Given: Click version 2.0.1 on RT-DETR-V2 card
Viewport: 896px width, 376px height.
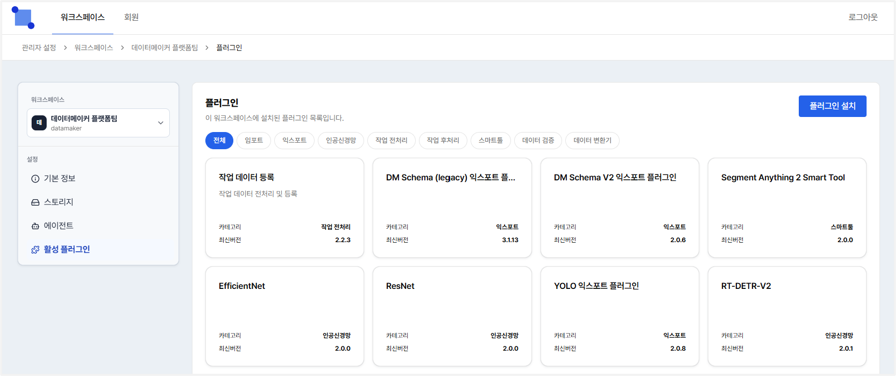Looking at the screenshot, I should (x=846, y=349).
